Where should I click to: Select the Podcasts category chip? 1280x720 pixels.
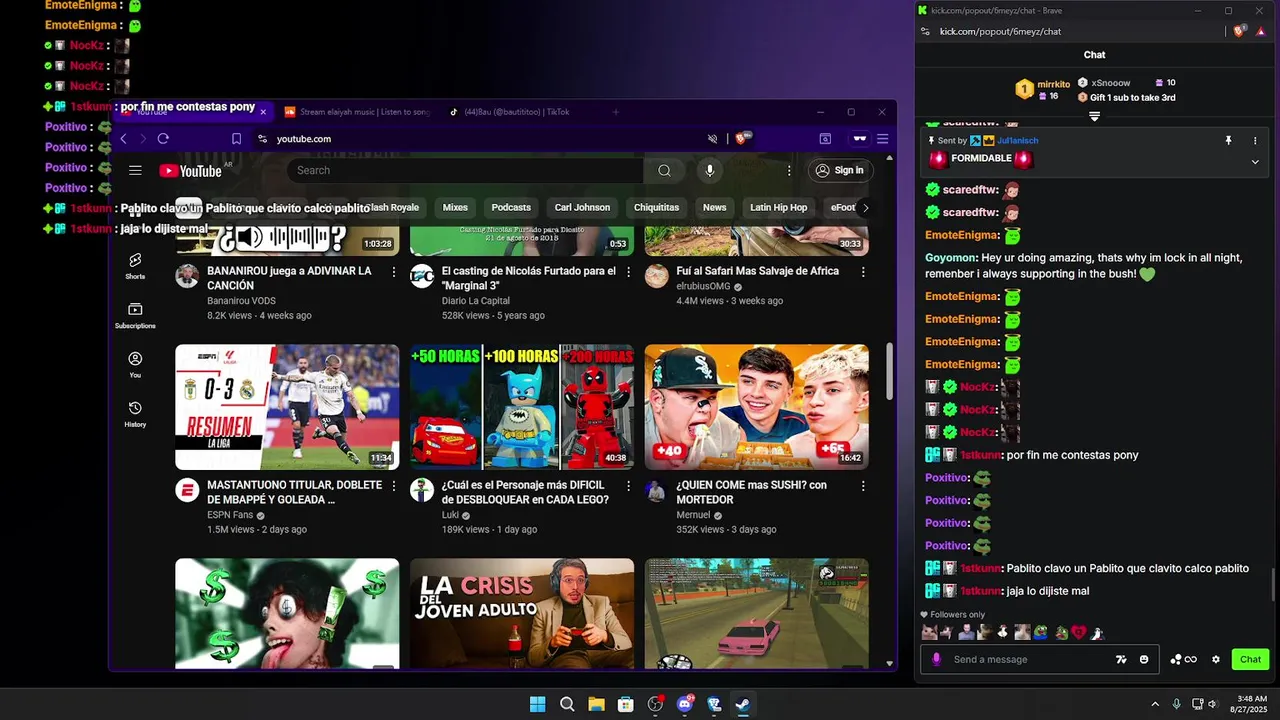click(x=511, y=208)
